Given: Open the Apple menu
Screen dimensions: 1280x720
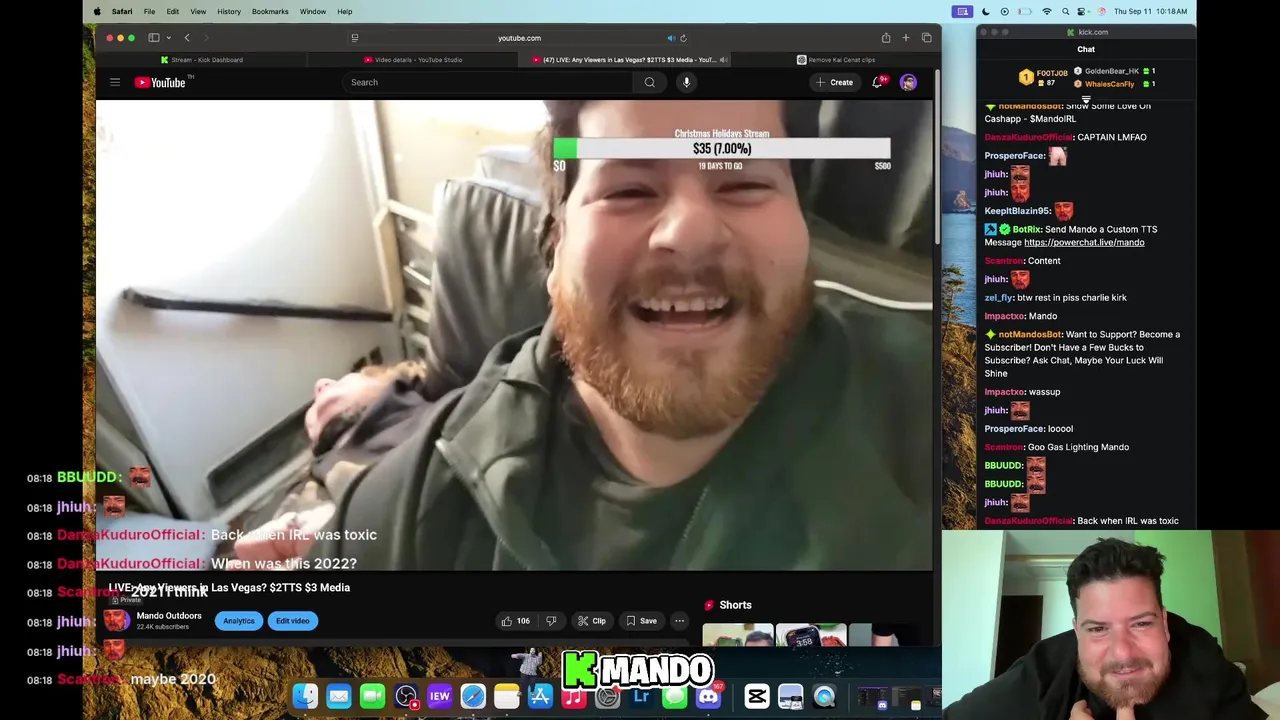Looking at the screenshot, I should [97, 11].
